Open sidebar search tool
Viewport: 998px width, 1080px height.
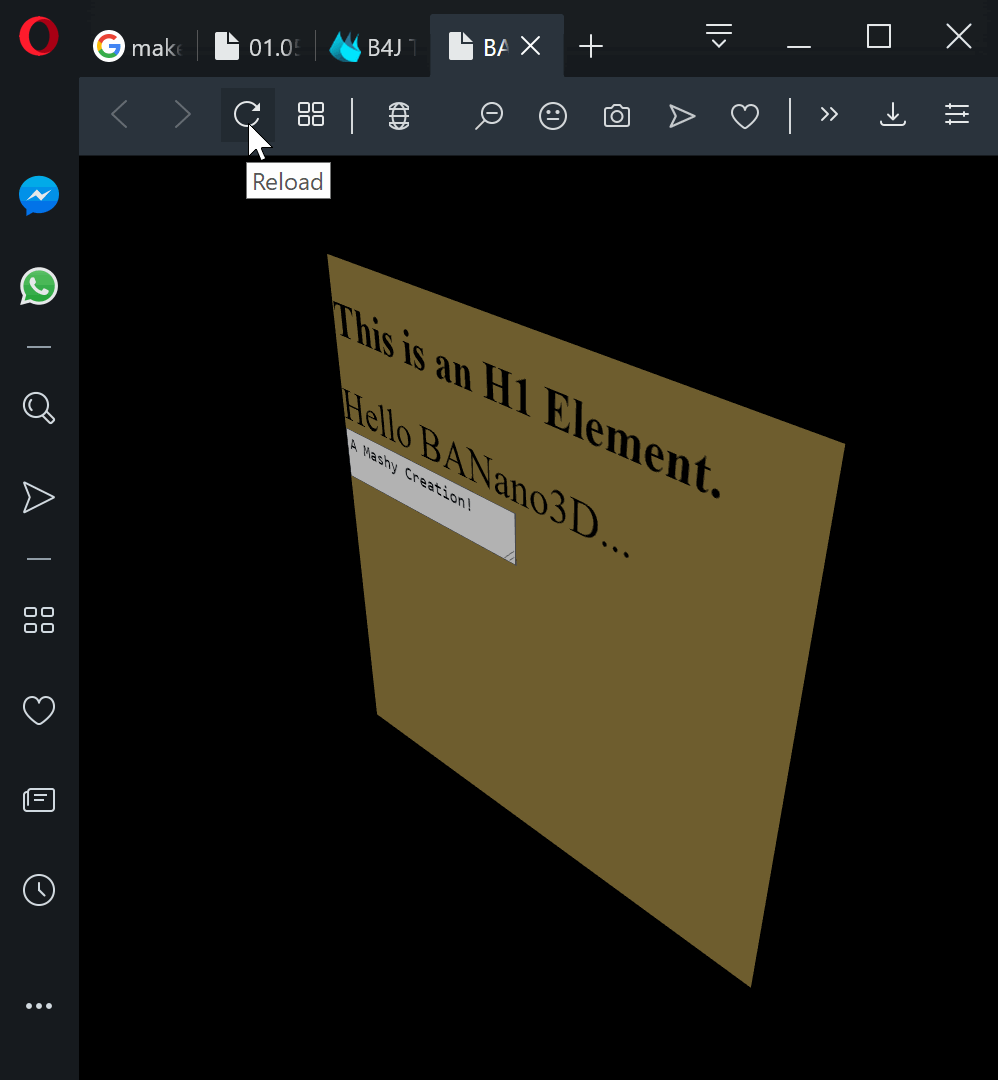click(39, 408)
